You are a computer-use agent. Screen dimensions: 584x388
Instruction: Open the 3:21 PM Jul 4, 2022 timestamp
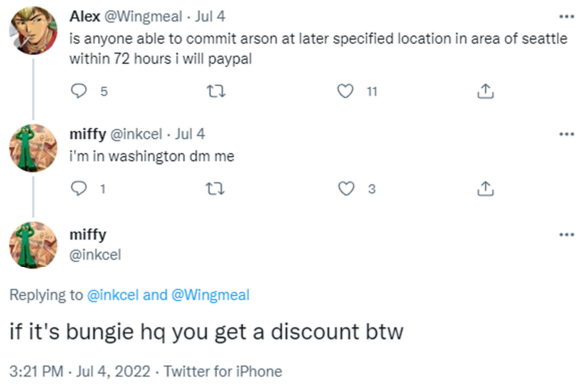(80, 371)
